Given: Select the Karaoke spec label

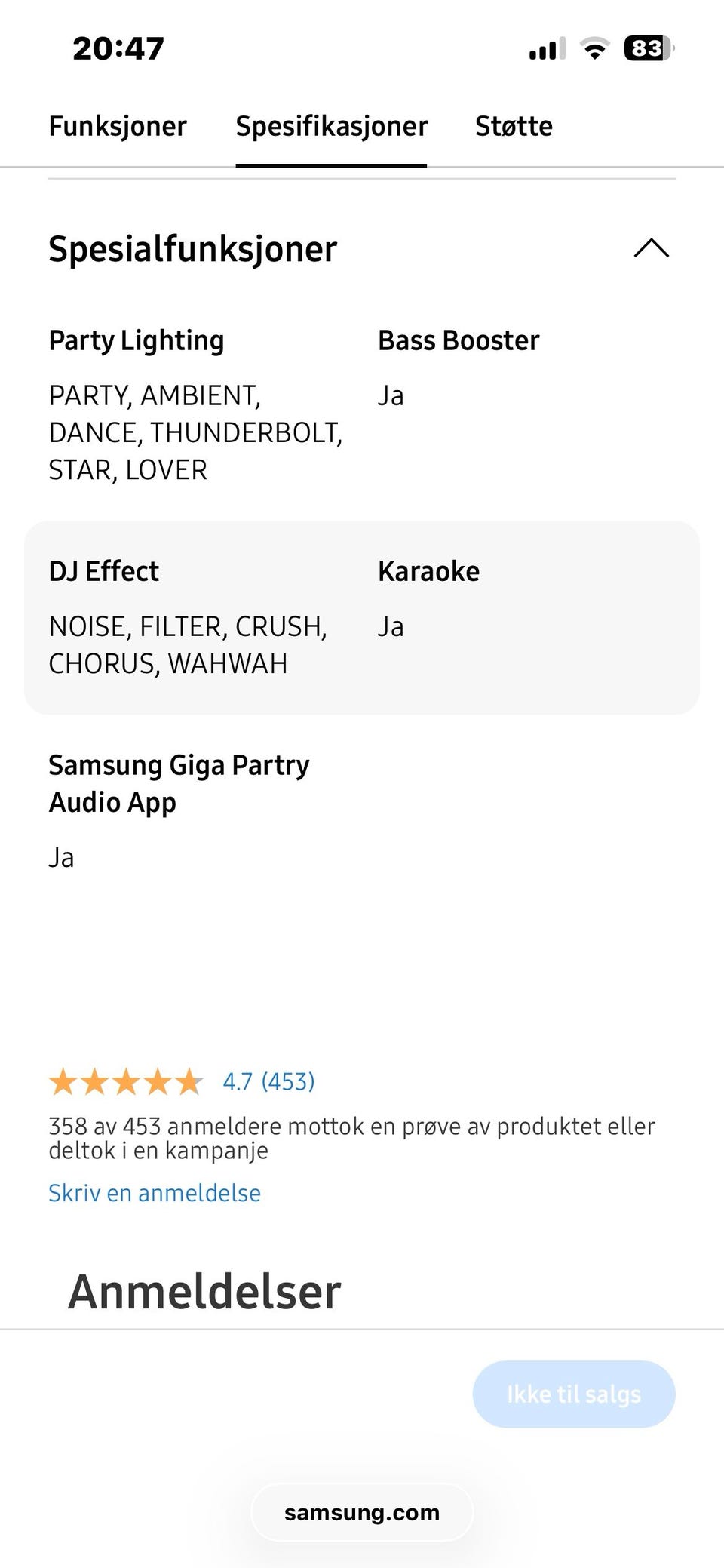Looking at the screenshot, I should pyautogui.click(x=428, y=571).
